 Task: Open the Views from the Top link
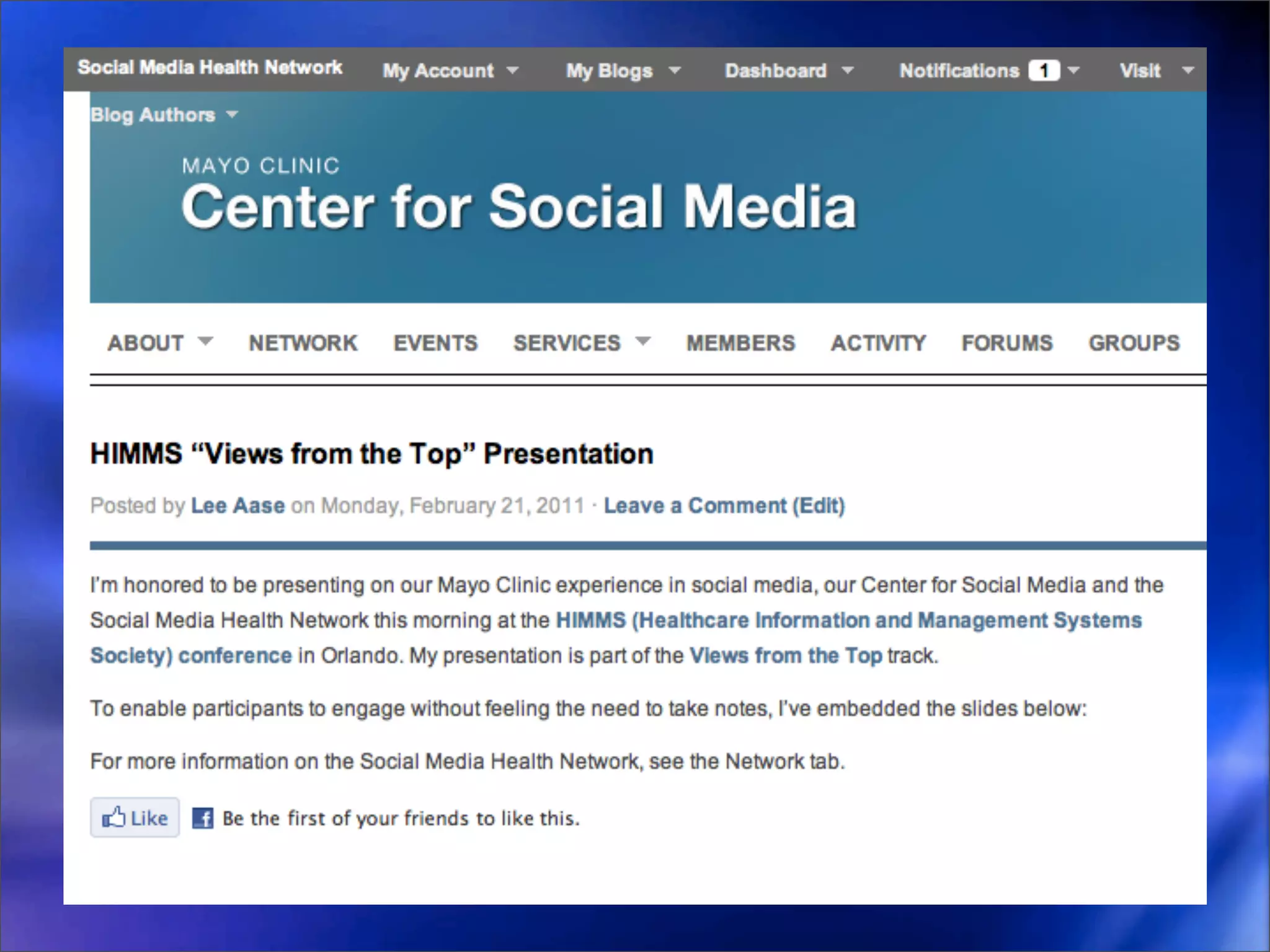click(x=785, y=656)
